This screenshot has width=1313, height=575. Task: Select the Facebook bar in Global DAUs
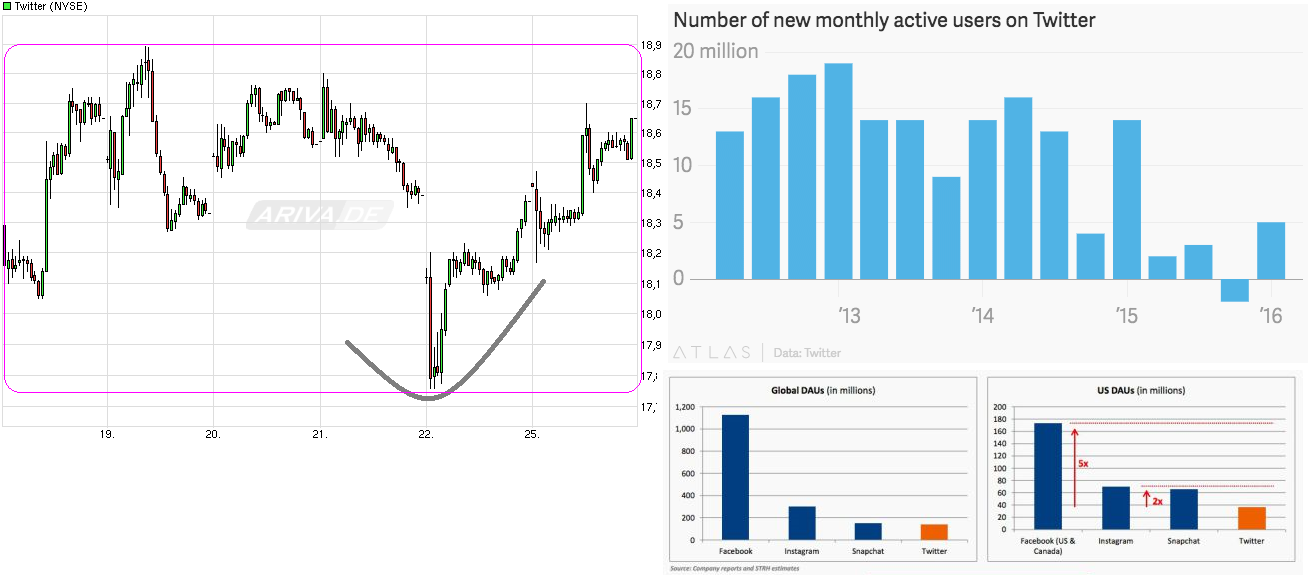pos(735,476)
